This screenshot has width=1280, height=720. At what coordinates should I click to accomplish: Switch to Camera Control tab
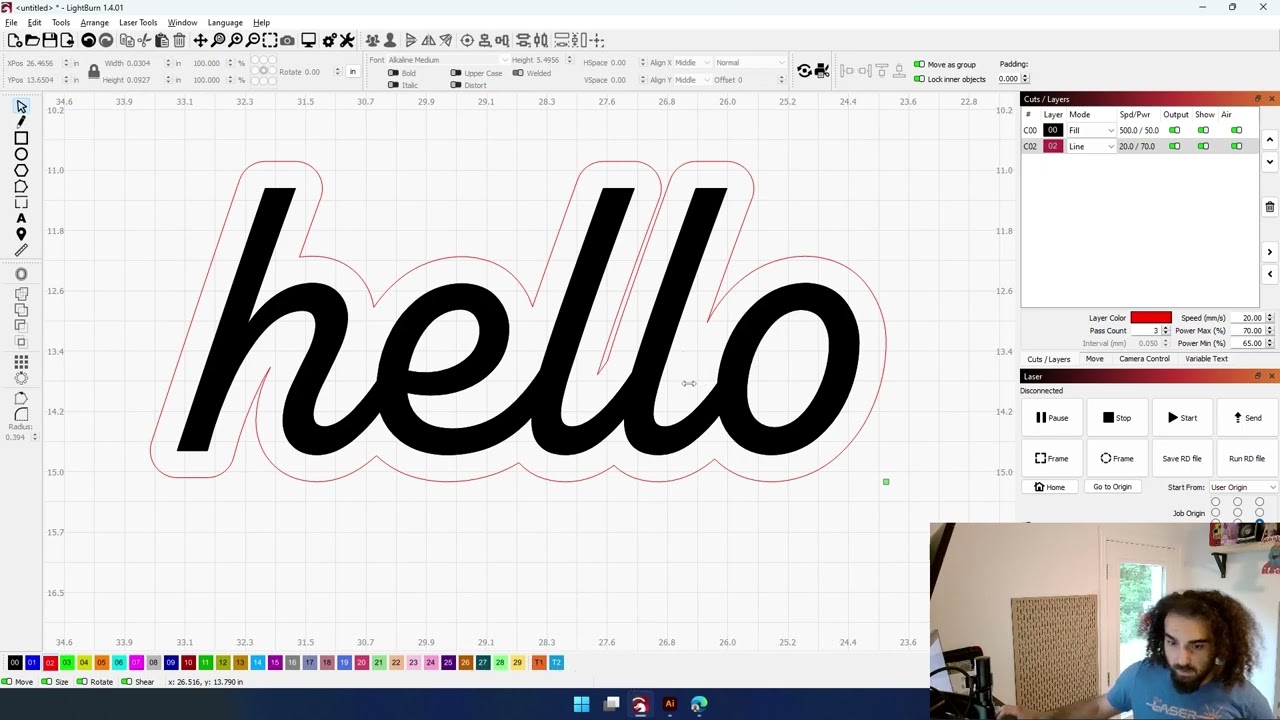click(x=1144, y=359)
